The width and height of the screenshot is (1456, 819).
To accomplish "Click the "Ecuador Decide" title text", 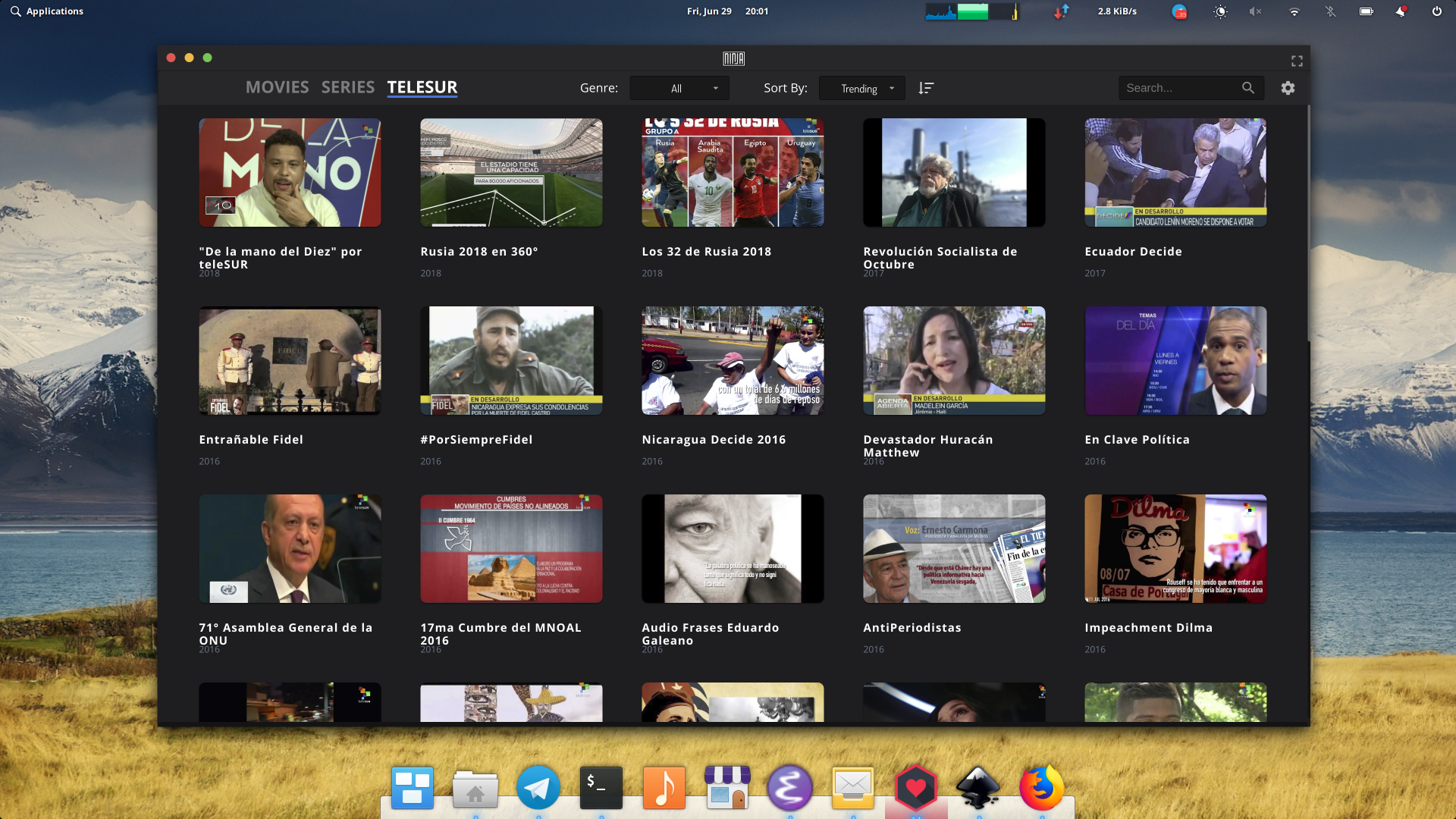I will 1133,252.
